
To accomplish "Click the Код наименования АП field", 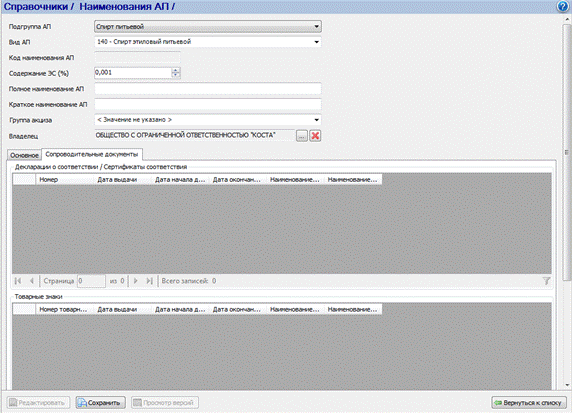I will point(138,58).
